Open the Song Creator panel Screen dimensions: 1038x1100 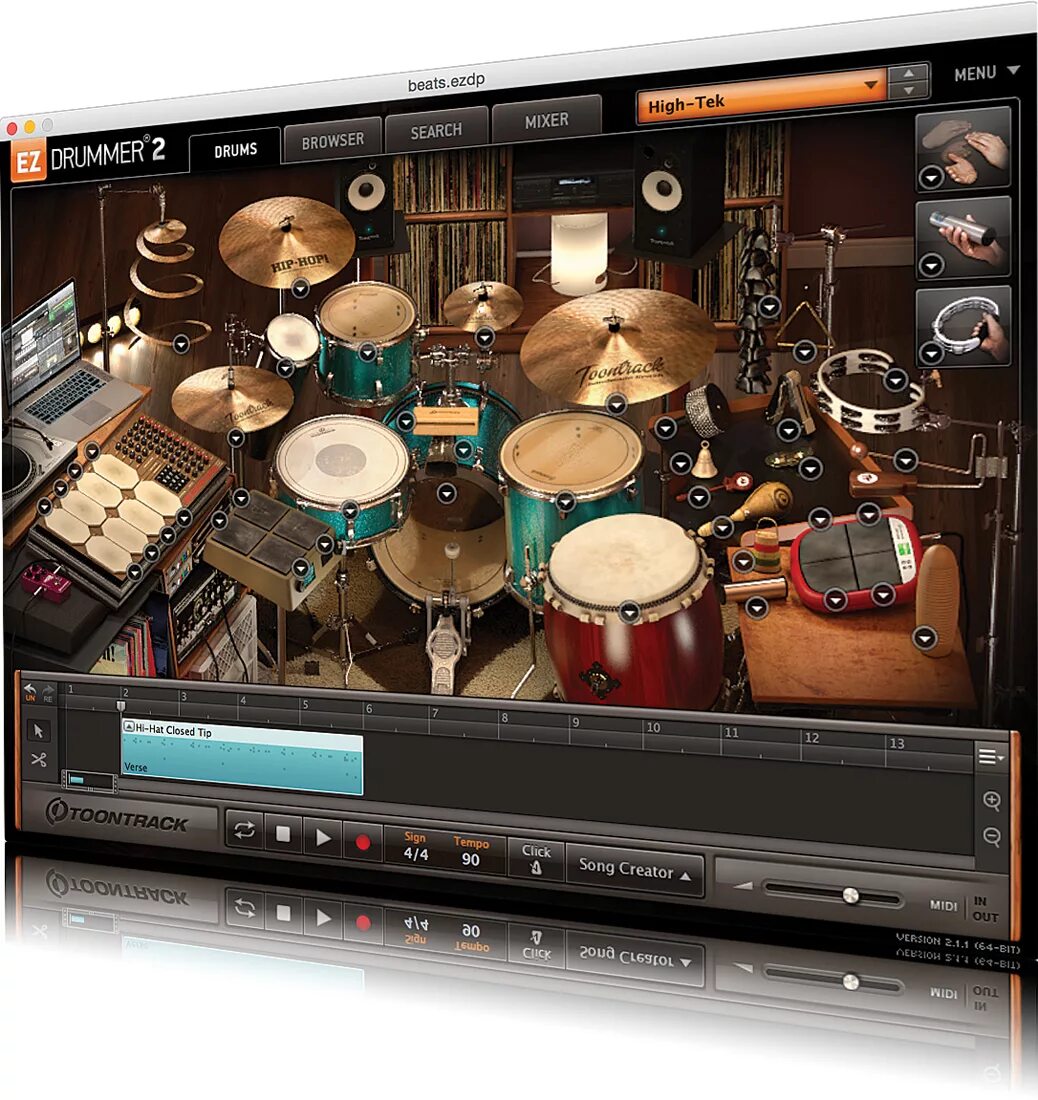pyautogui.click(x=634, y=870)
